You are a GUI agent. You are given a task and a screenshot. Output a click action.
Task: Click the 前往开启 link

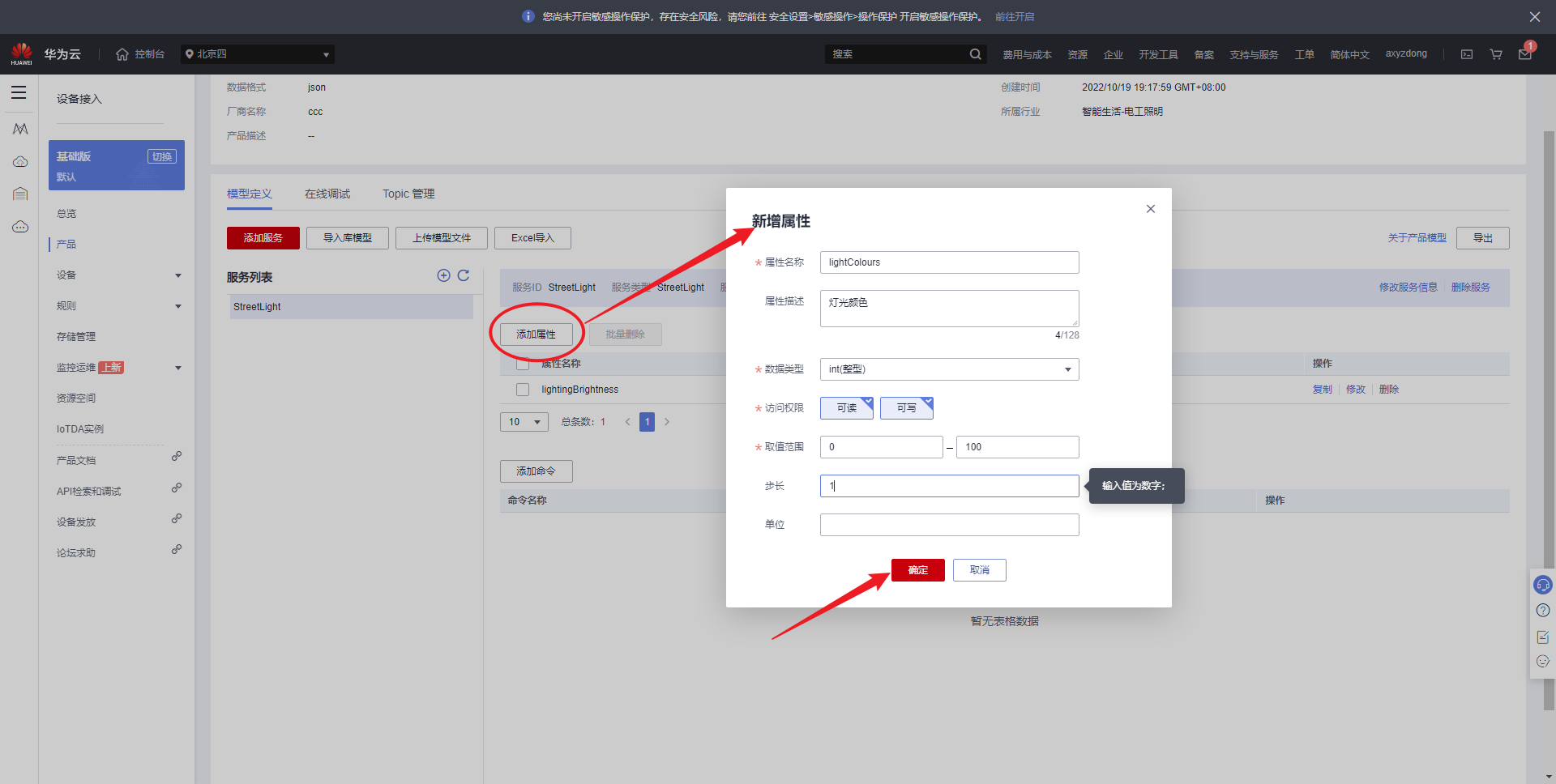(x=1015, y=16)
